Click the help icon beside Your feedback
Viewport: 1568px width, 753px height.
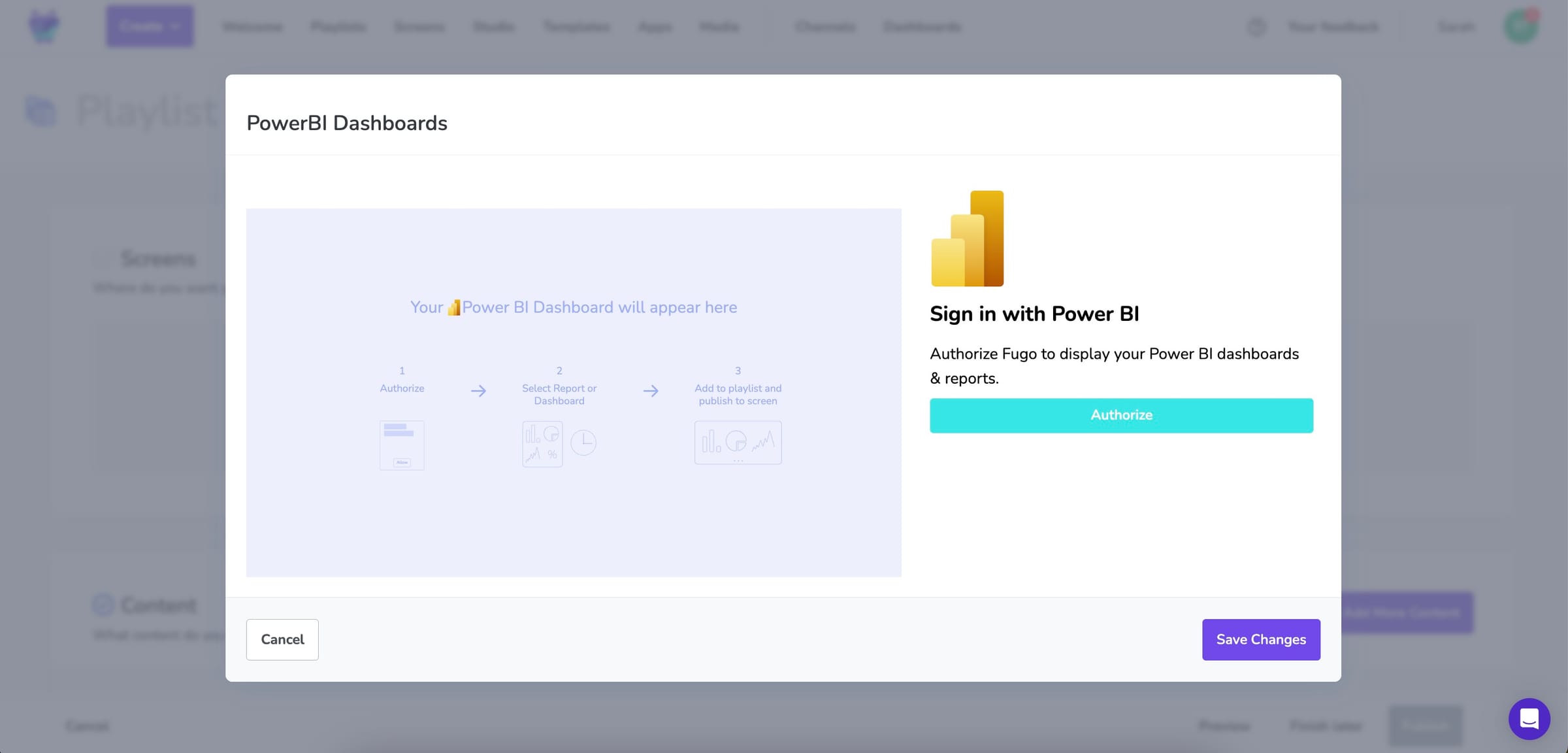1256,27
